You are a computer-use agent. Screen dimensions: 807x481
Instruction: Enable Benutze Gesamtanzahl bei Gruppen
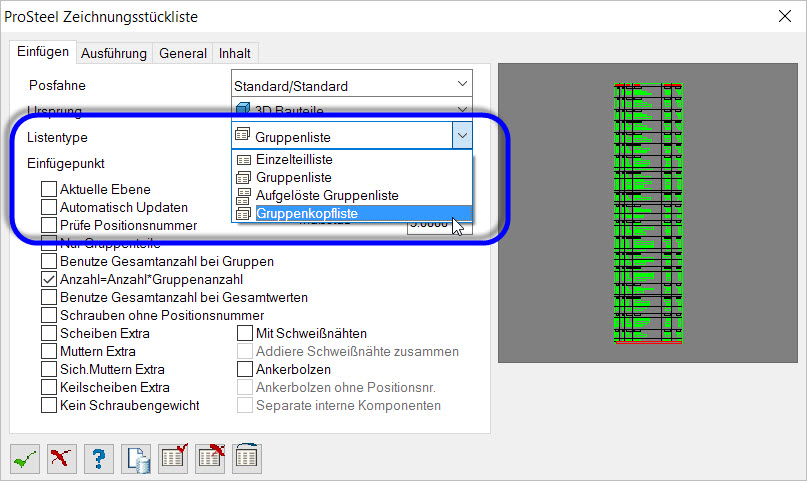49,261
